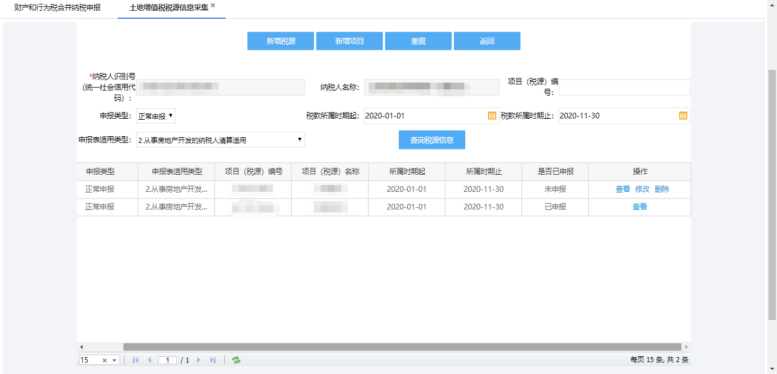This screenshot has height=374, width=777.
Task: Click the 所属时期止 column header
Action: [x=484, y=171]
